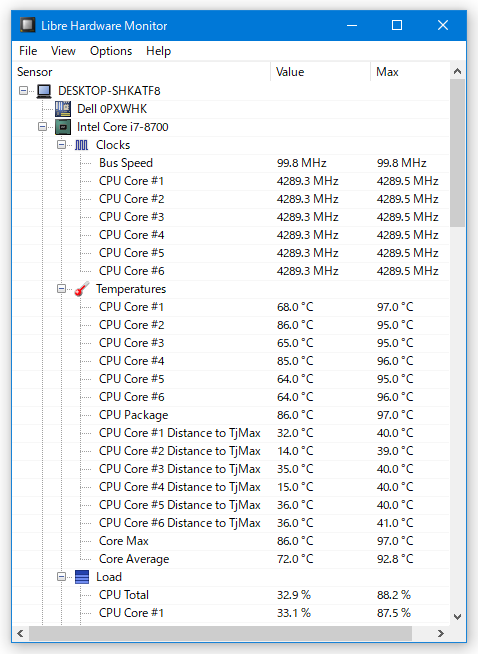Viewport: 478px width, 654px height.
Task: Select CPU Core #4 under Temperatures
Action: pyautogui.click(x=231, y=361)
